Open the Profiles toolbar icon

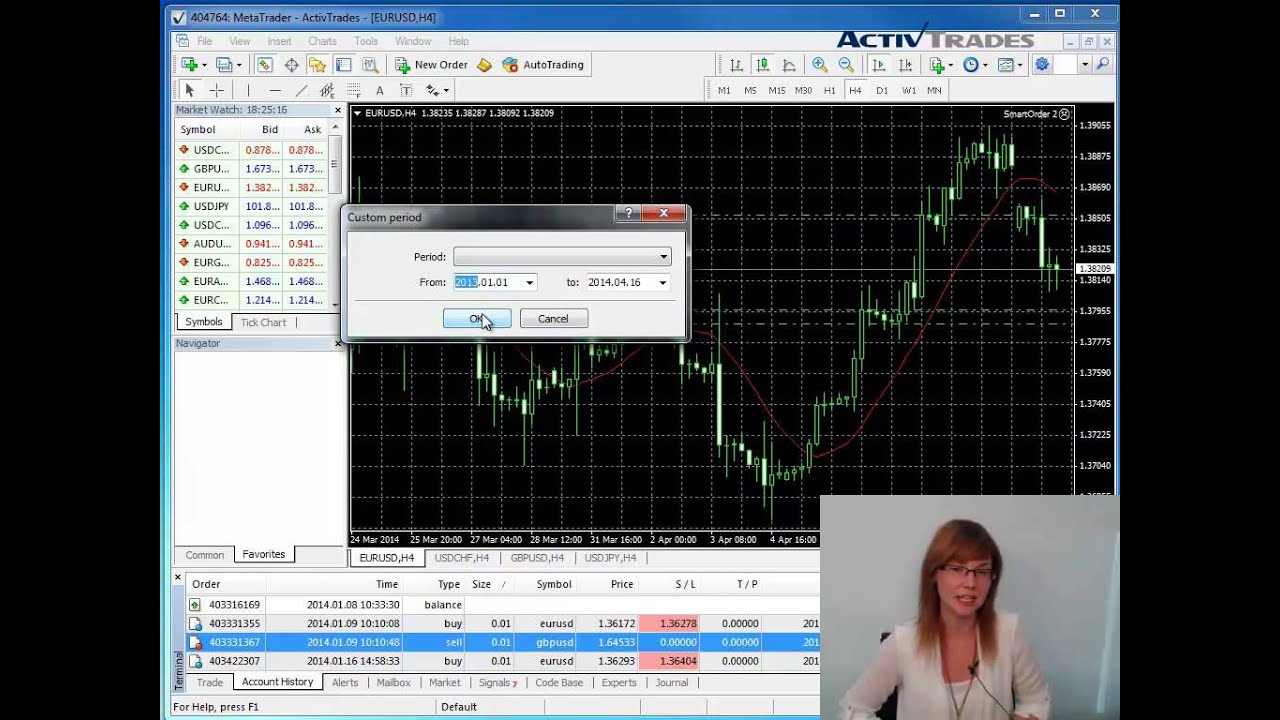[x=224, y=64]
